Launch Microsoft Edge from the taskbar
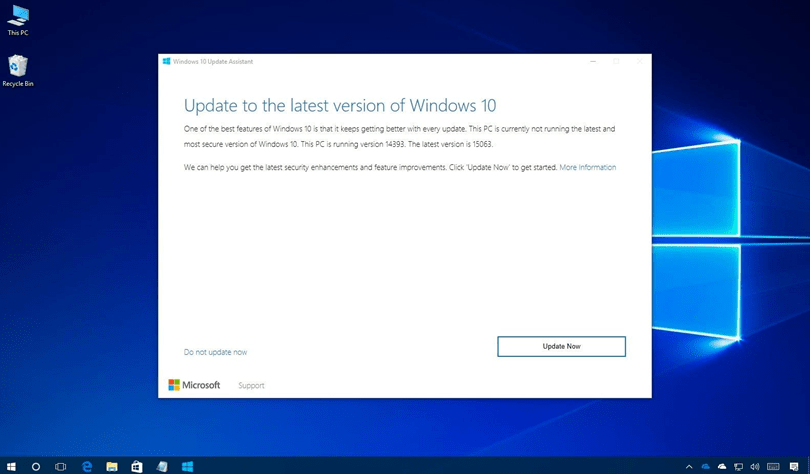This screenshot has height=474, width=810. coord(87,466)
